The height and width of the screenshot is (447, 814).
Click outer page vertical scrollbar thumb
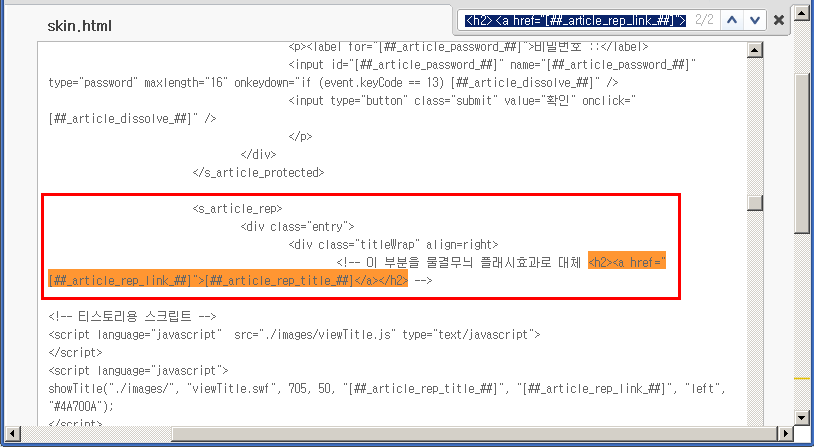coord(802,154)
